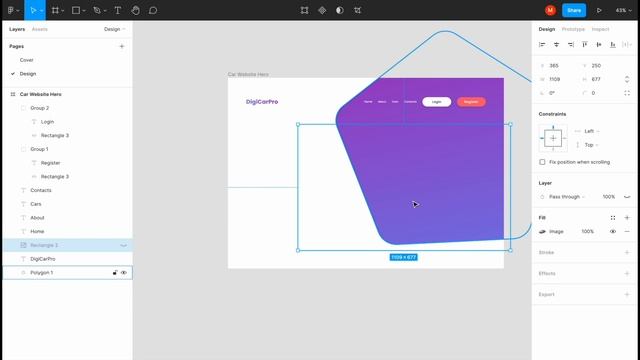Screen dimensions: 640x360
Task: Select the Hand tool
Action: click(x=135, y=10)
